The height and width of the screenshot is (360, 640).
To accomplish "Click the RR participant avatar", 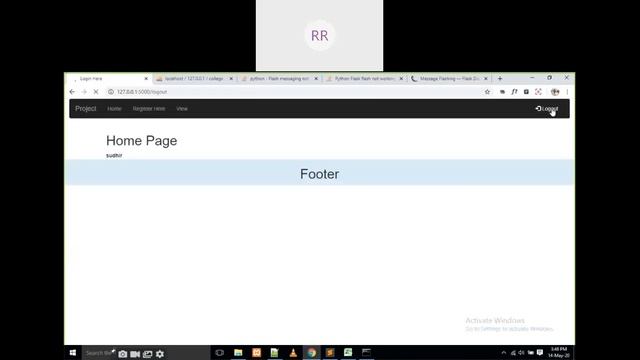I will click(x=320, y=36).
